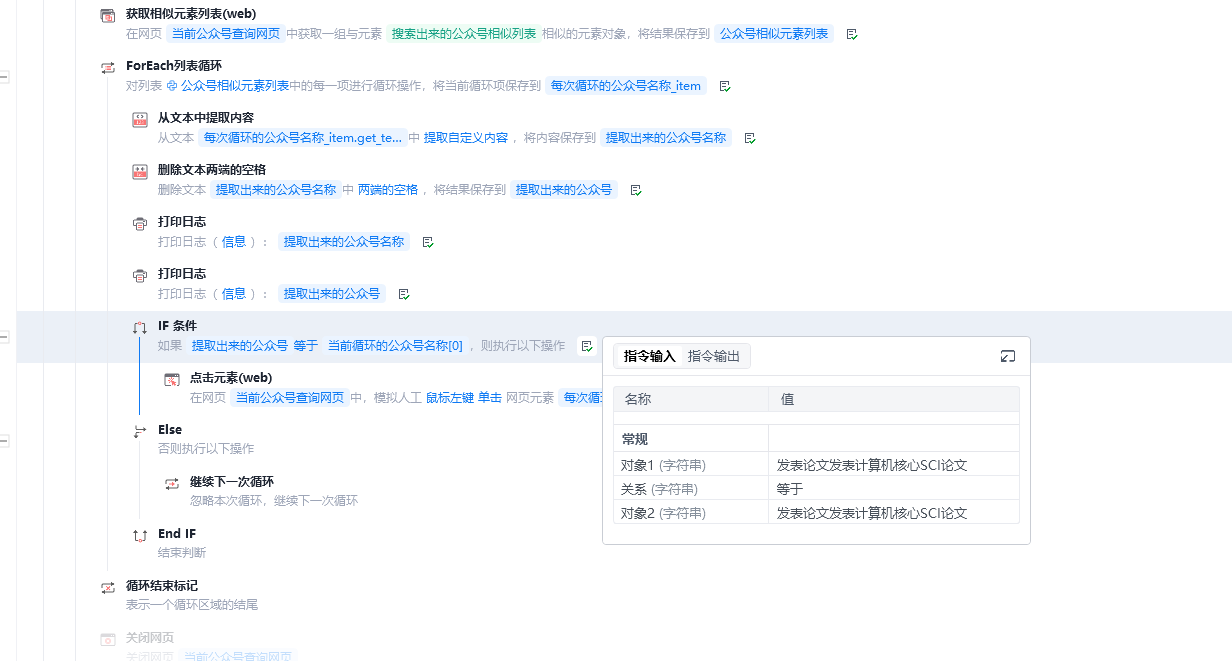Expand the instruction details popup window icon

[x=1008, y=356]
